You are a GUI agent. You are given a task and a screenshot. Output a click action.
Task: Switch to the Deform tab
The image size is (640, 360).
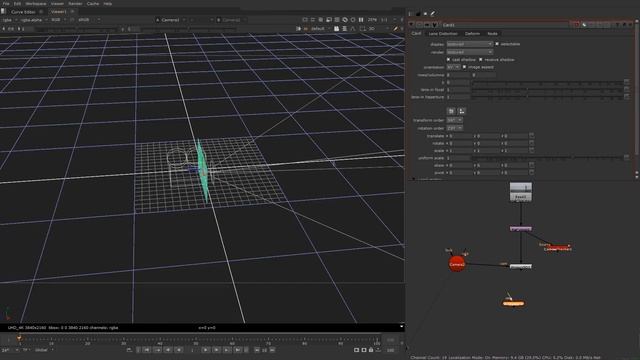472,33
